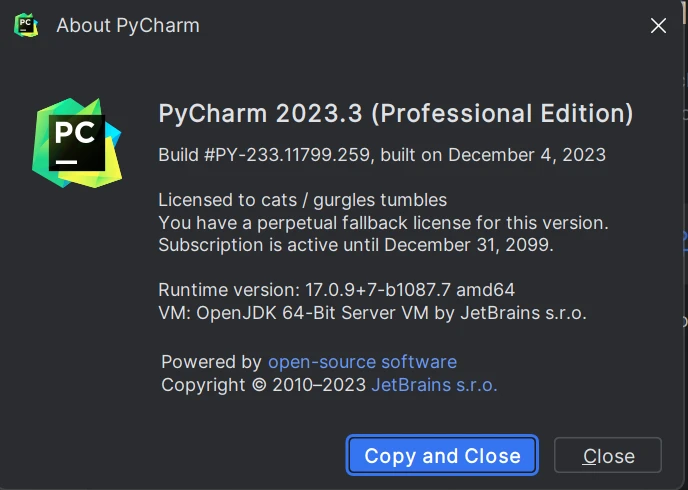The image size is (688, 490).
Task: Close the About dialog with X
Action: click(658, 25)
